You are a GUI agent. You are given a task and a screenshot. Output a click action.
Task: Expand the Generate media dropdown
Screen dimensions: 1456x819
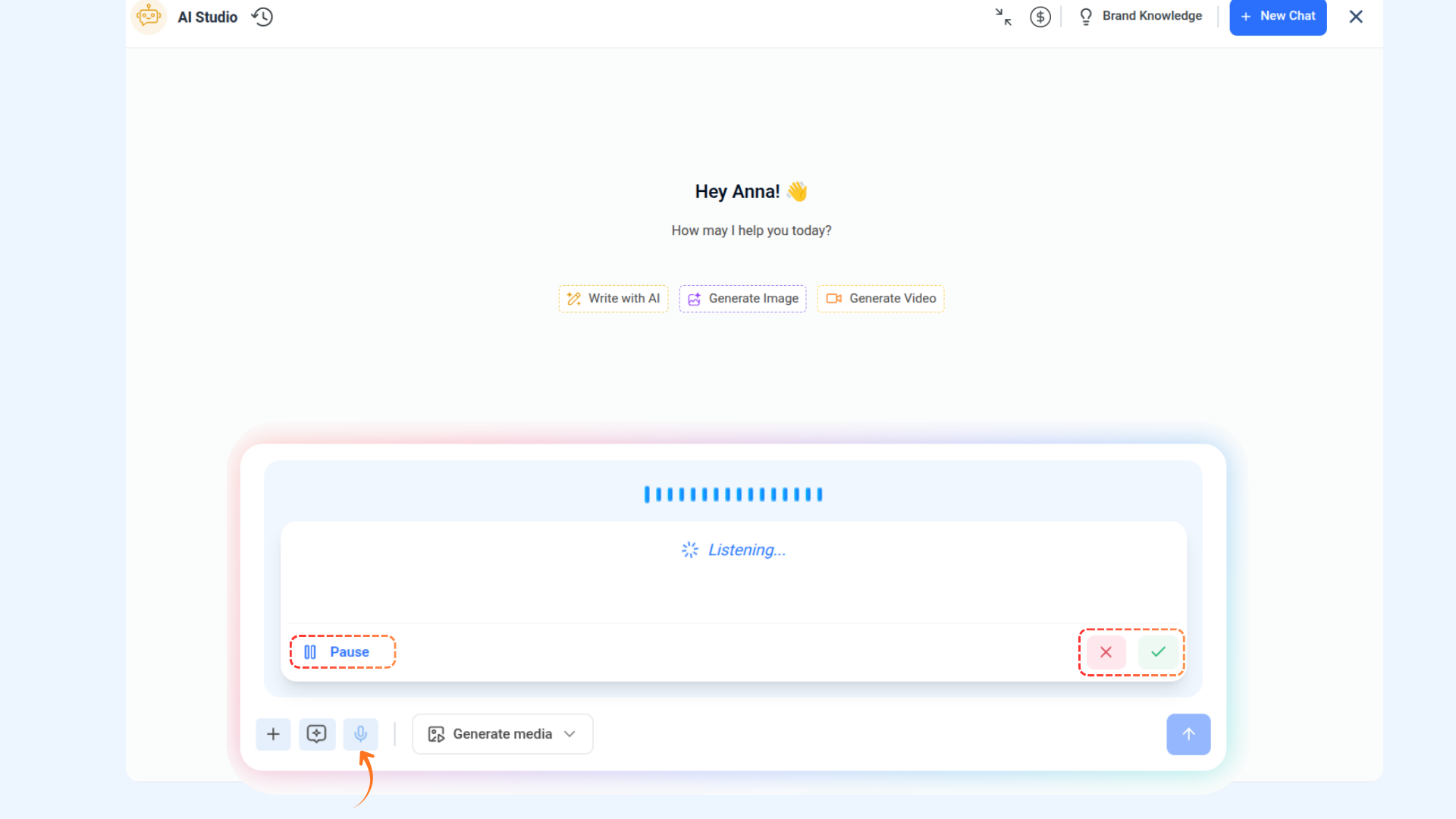tap(502, 734)
